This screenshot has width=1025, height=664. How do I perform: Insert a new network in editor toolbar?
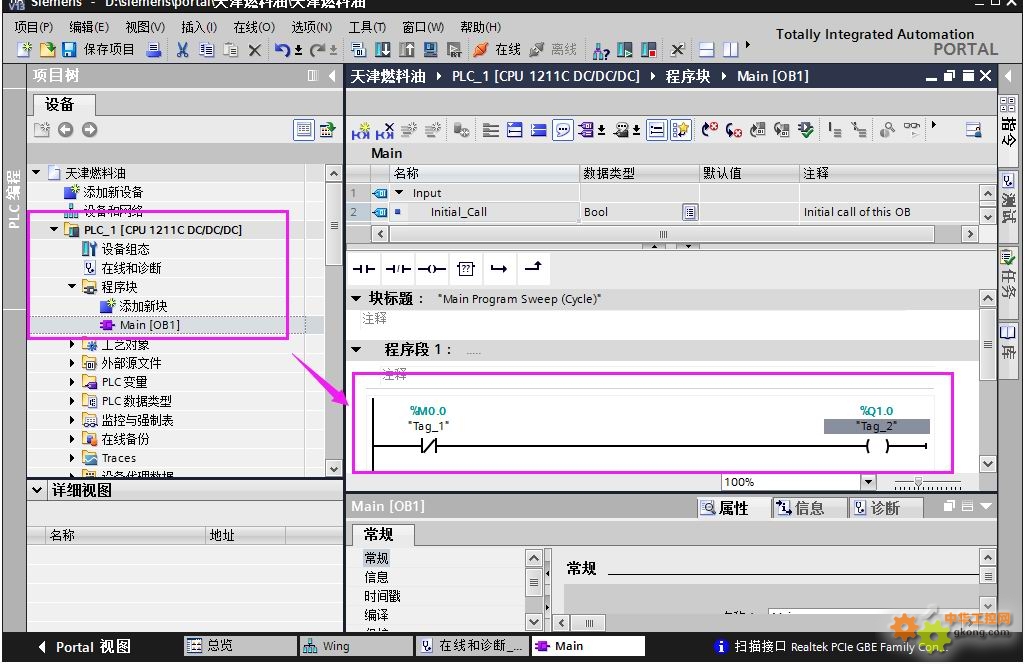(x=361, y=131)
